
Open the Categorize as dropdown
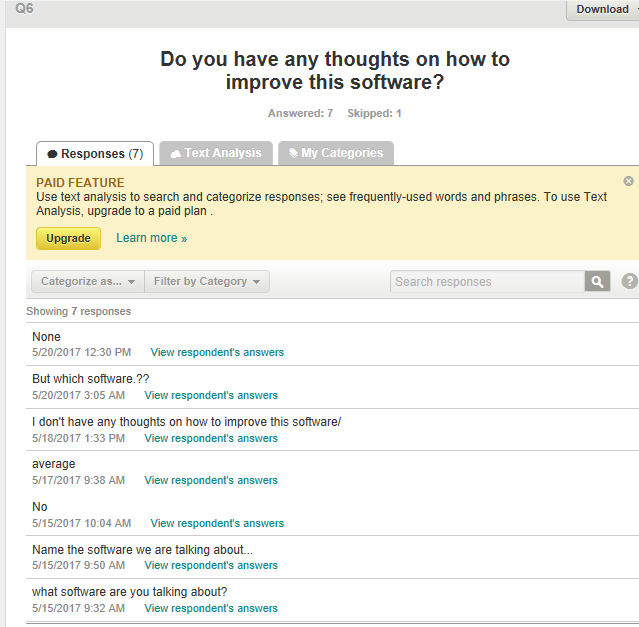tap(88, 282)
